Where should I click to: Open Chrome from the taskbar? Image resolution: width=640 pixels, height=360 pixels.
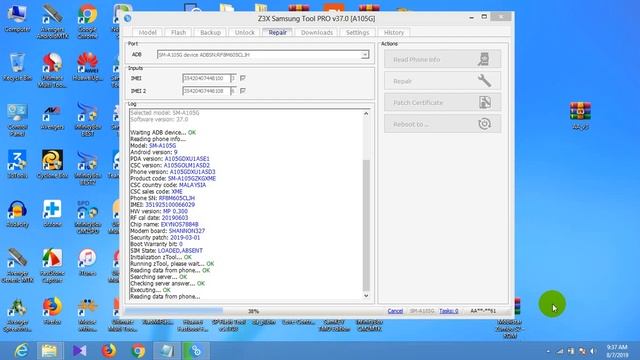click(x=138, y=351)
